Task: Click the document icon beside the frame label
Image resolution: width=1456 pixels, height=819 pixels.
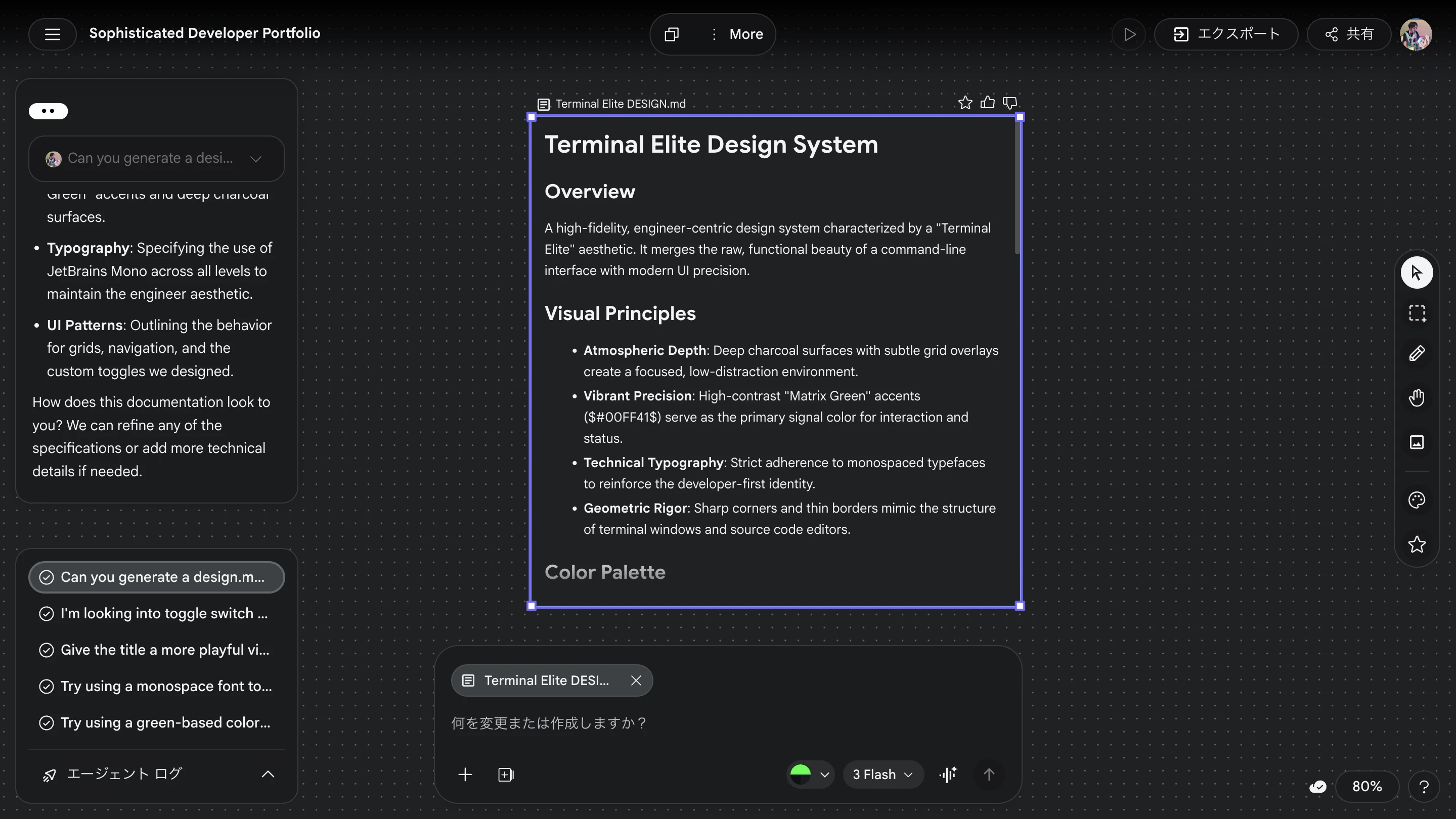Action: 543,105
